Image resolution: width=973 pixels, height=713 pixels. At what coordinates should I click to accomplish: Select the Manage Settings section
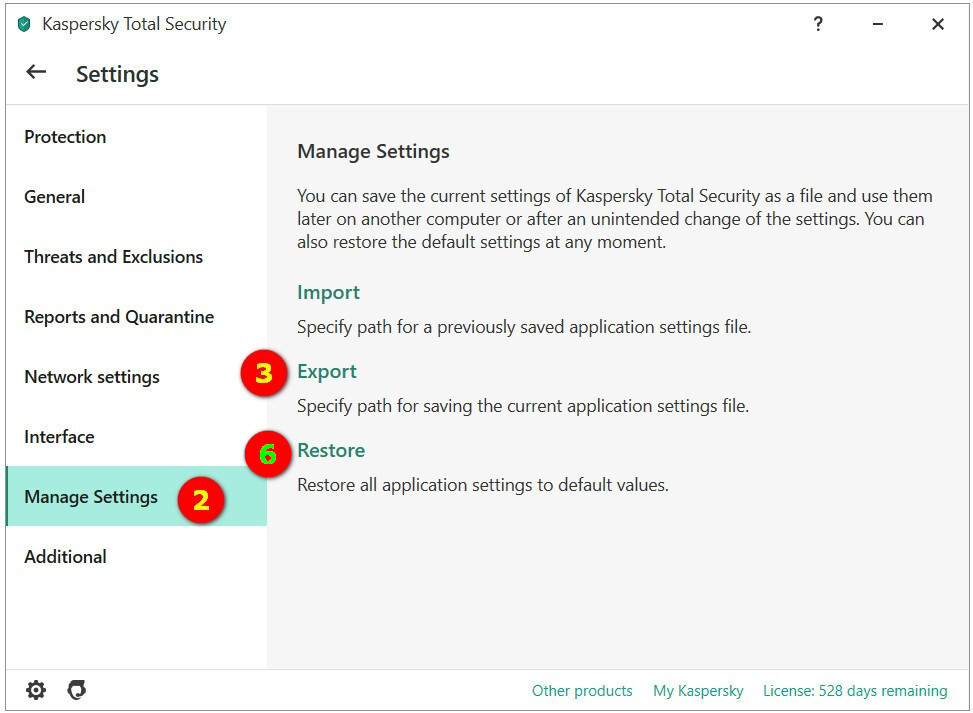pos(137,496)
